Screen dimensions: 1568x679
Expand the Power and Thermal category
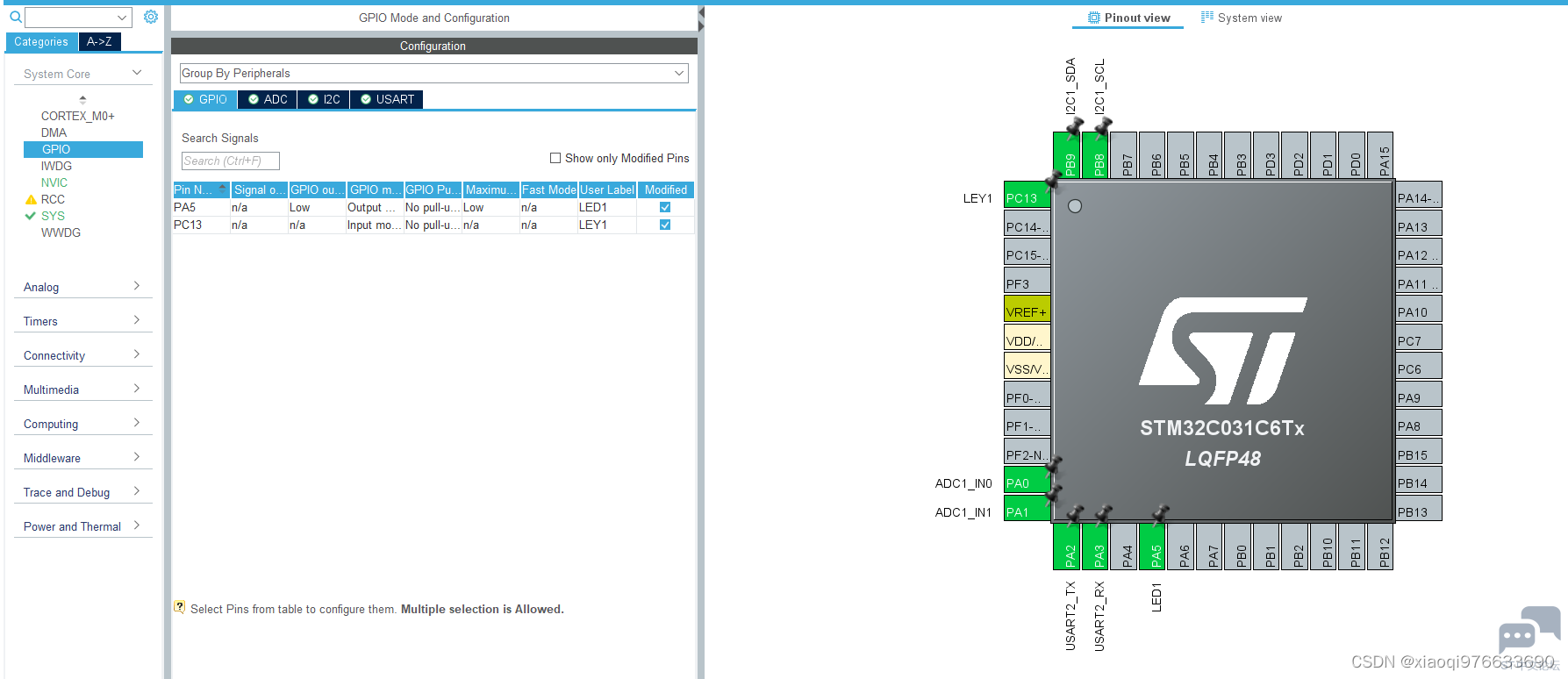click(82, 526)
